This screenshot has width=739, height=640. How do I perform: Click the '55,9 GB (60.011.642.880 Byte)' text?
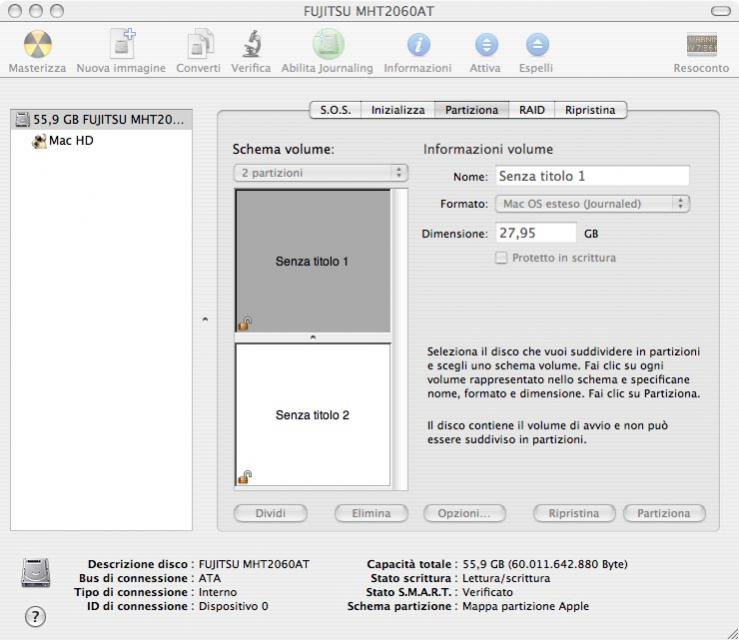545,564
